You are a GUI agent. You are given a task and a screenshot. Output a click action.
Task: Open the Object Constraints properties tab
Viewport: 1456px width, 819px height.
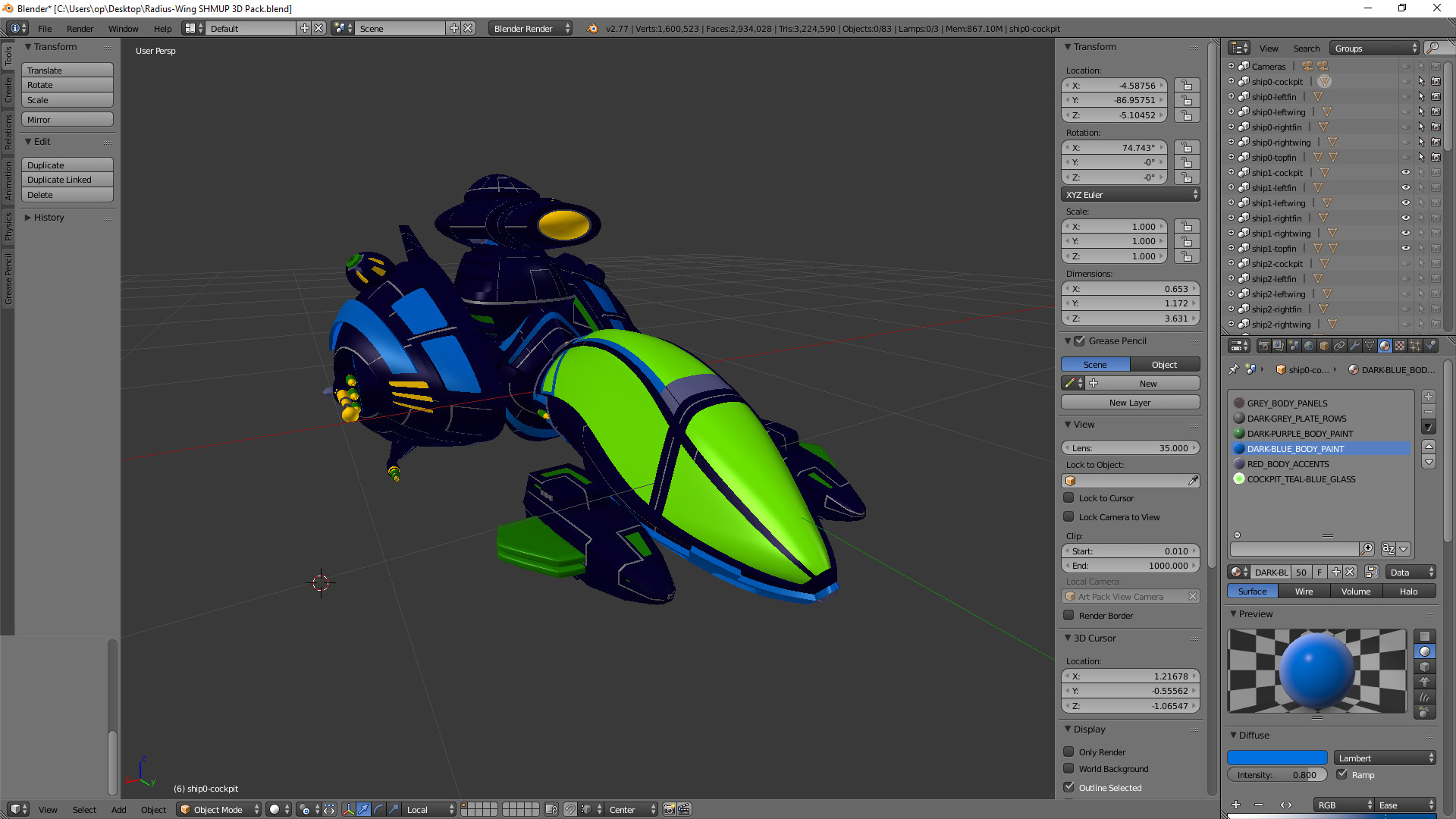coord(1340,345)
